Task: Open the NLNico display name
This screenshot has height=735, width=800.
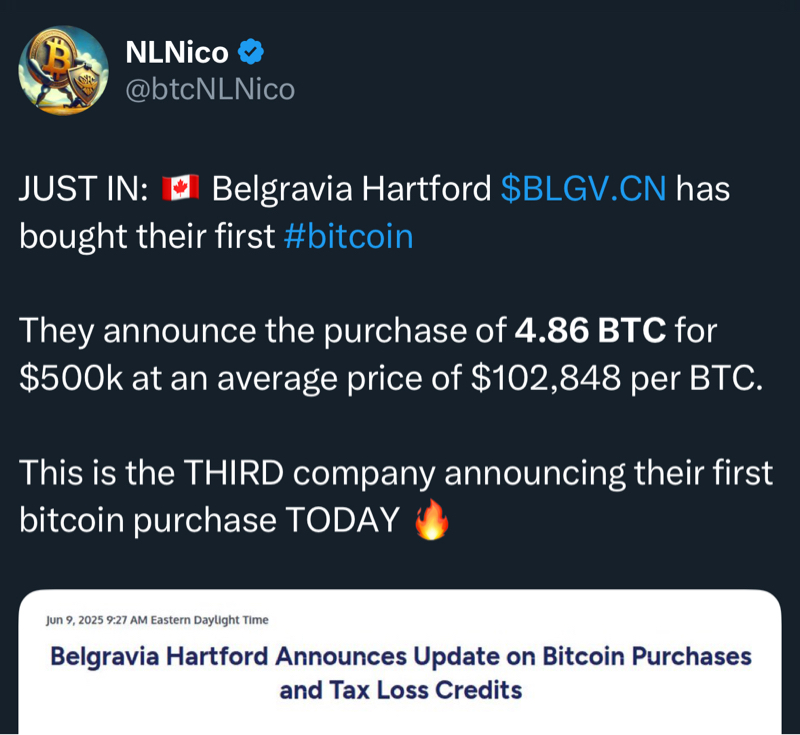Action: [176, 52]
